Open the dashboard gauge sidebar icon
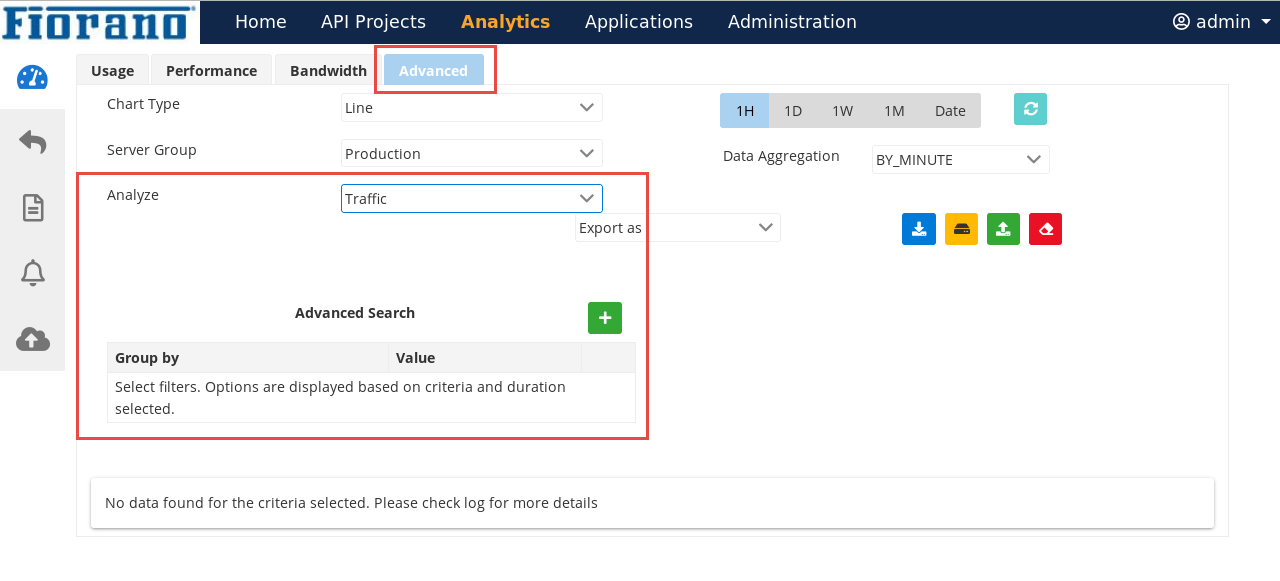Screen dimensions: 1280x581 coord(32,77)
